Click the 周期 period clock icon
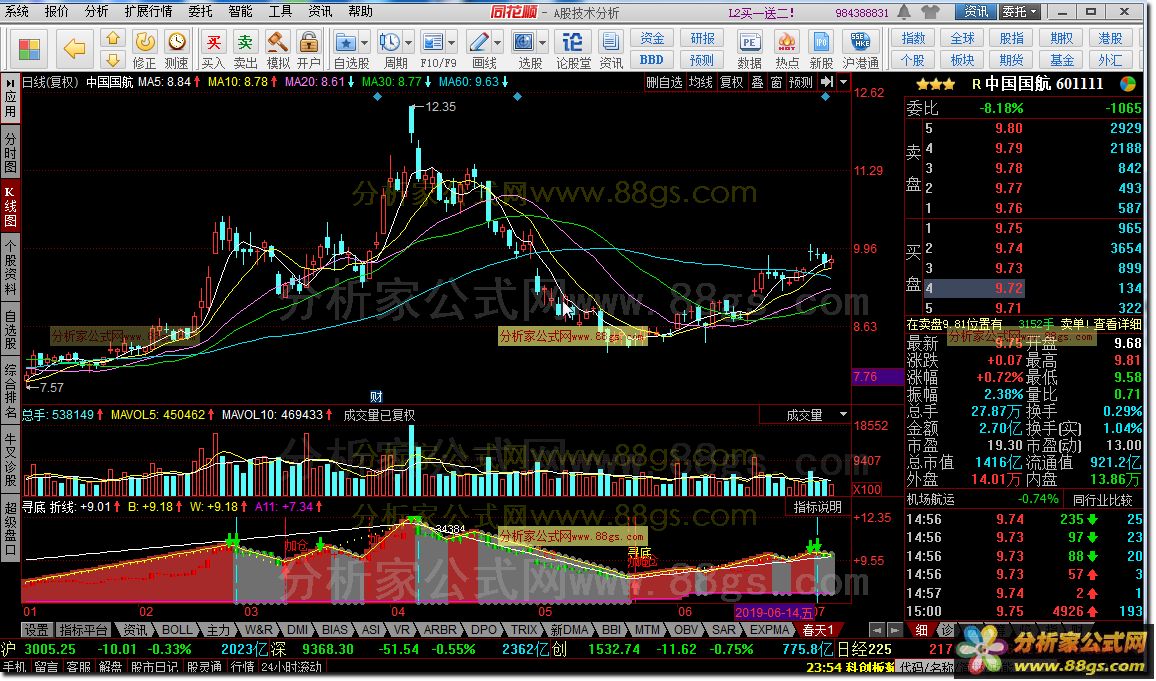The height and width of the screenshot is (681, 1156). [x=389, y=42]
